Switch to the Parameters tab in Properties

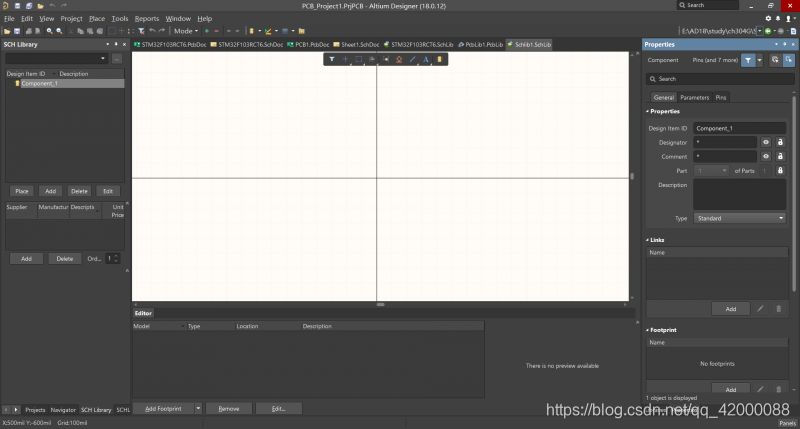tap(694, 97)
